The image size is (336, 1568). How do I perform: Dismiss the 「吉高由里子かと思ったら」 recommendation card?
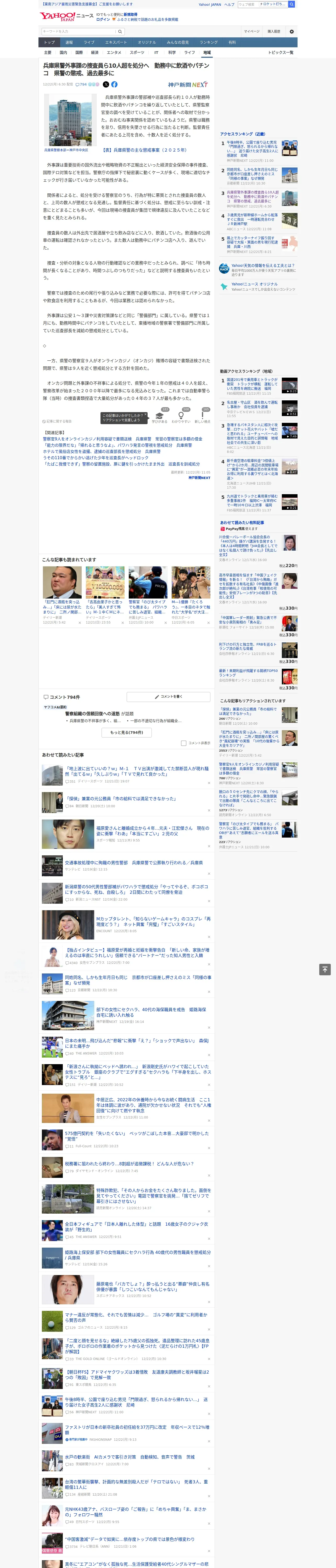click(x=122, y=623)
